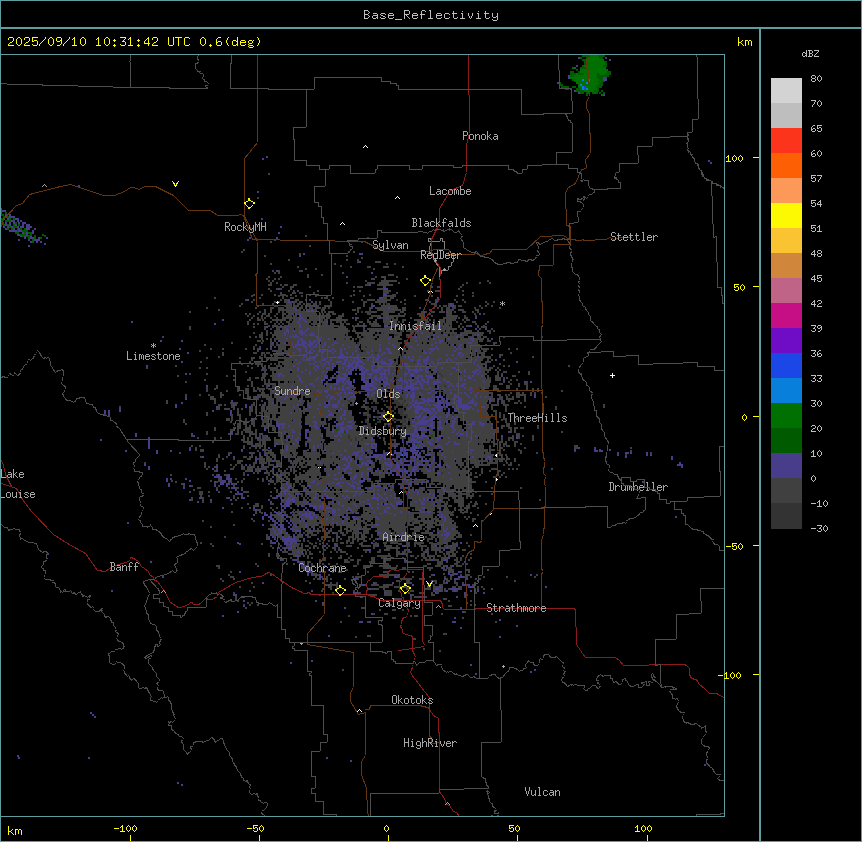Click the Banff label

(x=124, y=567)
